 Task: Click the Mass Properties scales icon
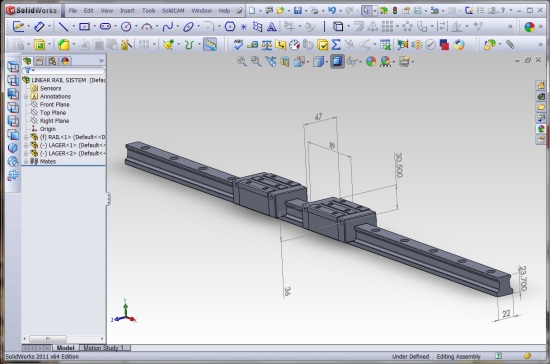[267, 45]
